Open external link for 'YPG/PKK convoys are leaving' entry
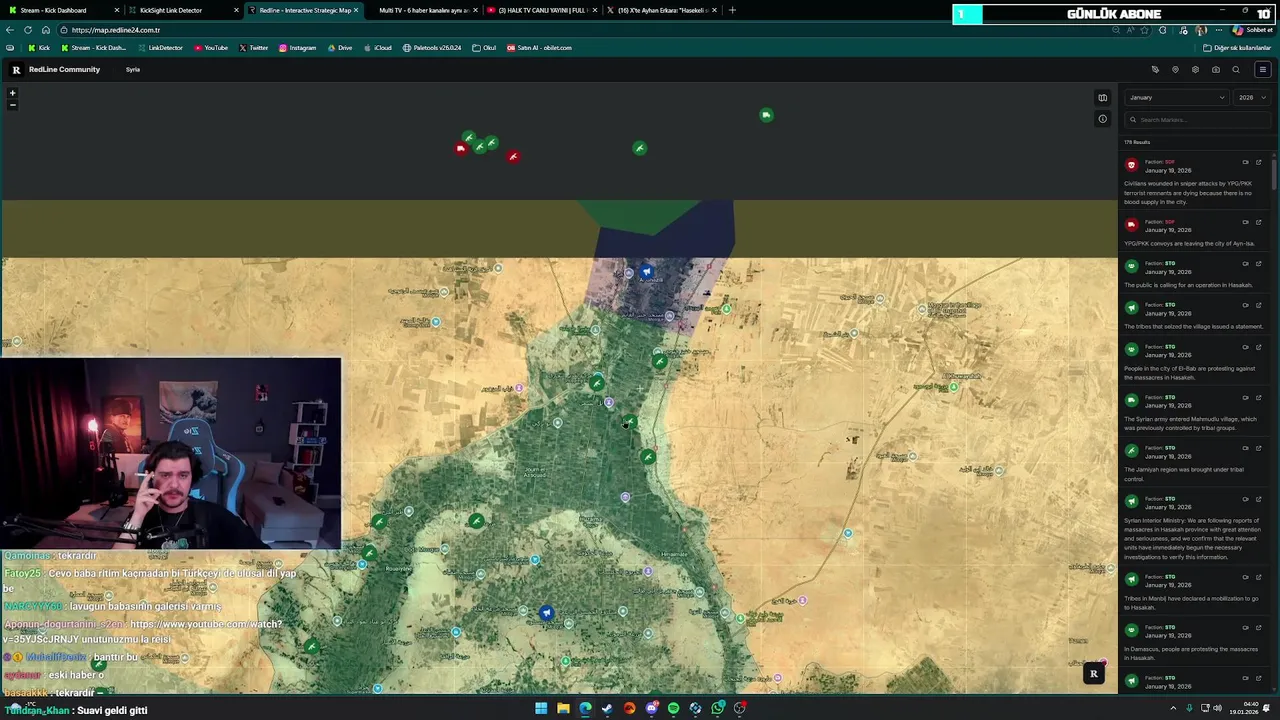Image resolution: width=1280 pixels, height=720 pixels. (1259, 222)
